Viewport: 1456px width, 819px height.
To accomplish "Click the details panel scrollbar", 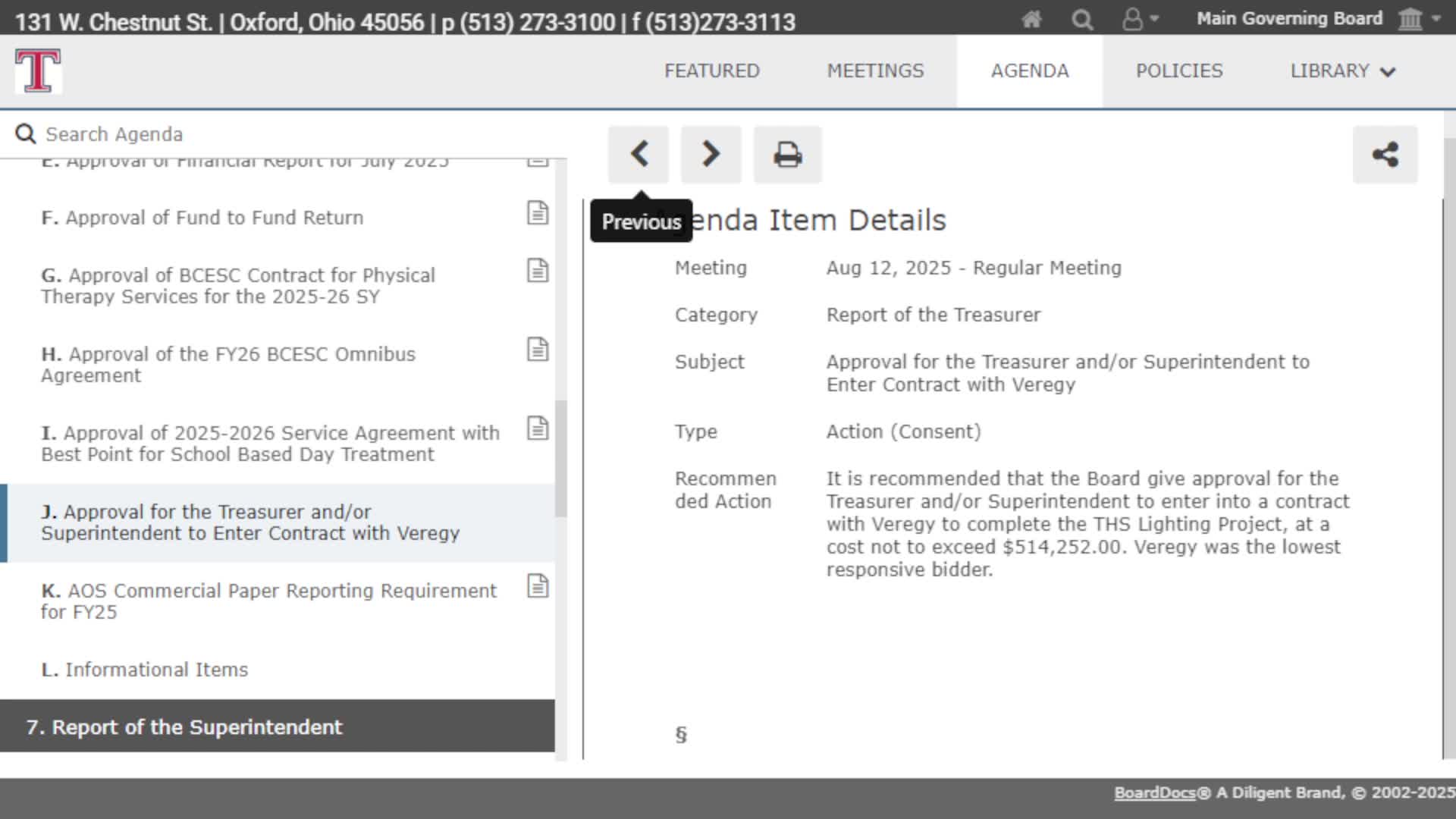I will coord(1449,447).
